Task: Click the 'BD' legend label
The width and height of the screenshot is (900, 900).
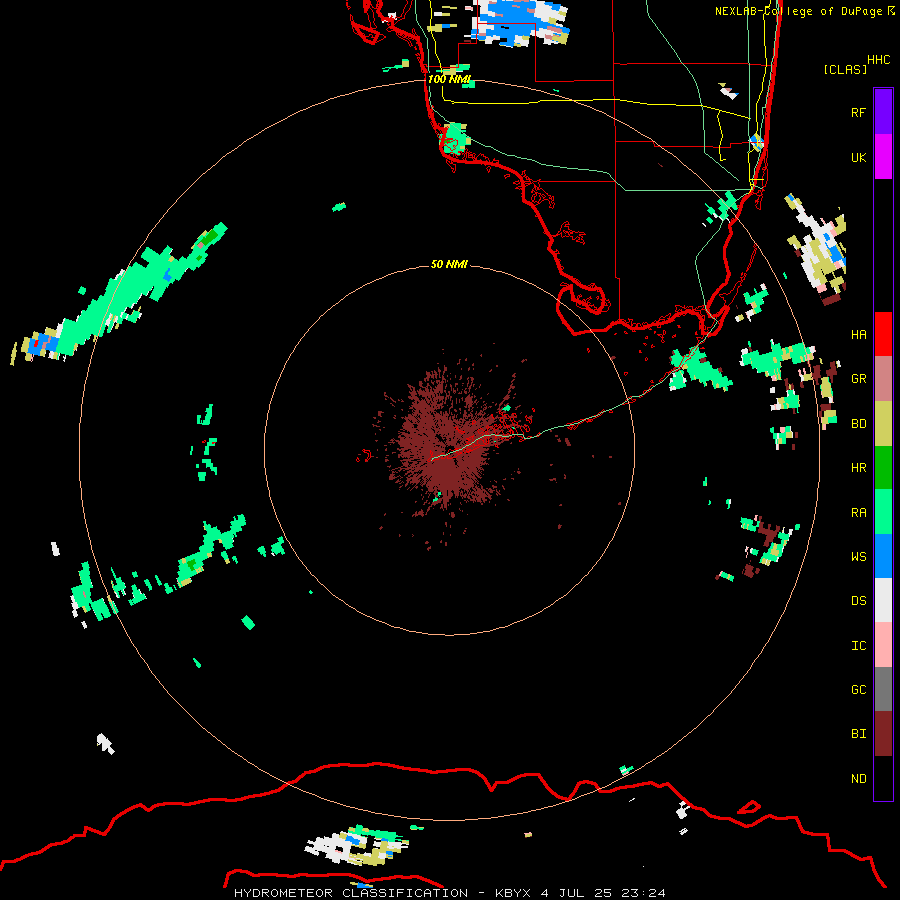Action: point(858,424)
